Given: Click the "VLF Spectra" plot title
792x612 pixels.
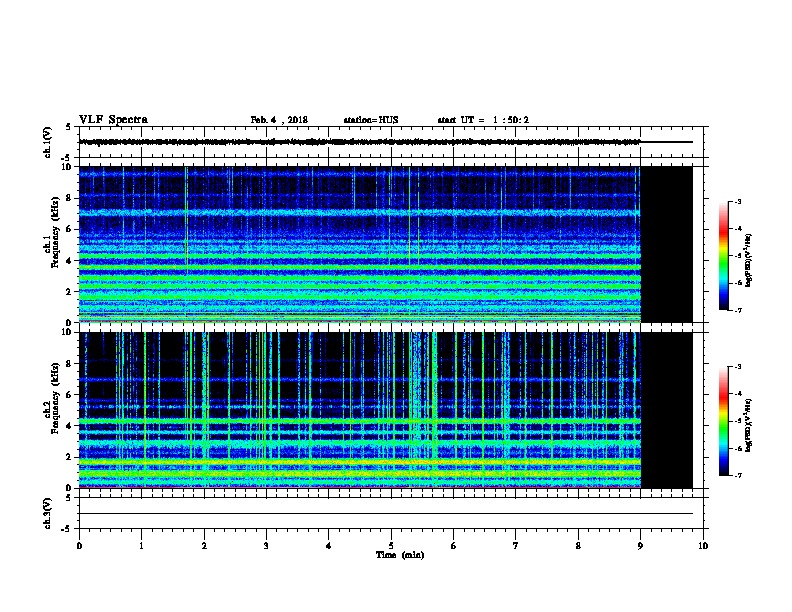Looking at the screenshot, I should tap(113, 120).
